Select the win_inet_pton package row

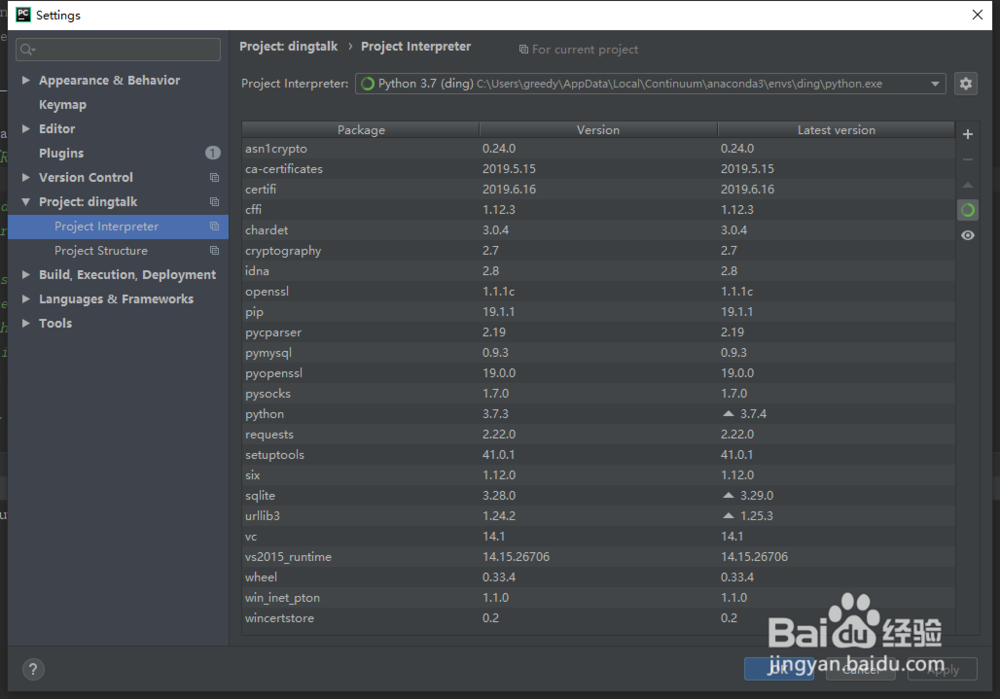(x=598, y=598)
